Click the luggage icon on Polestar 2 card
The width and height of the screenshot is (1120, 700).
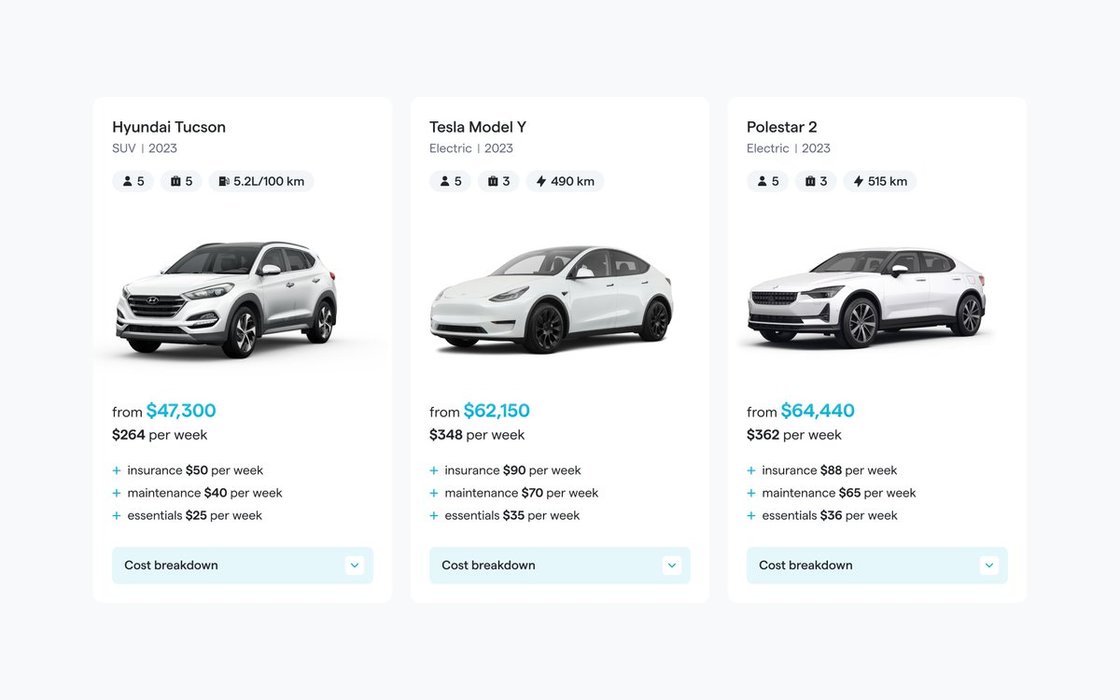[810, 182]
